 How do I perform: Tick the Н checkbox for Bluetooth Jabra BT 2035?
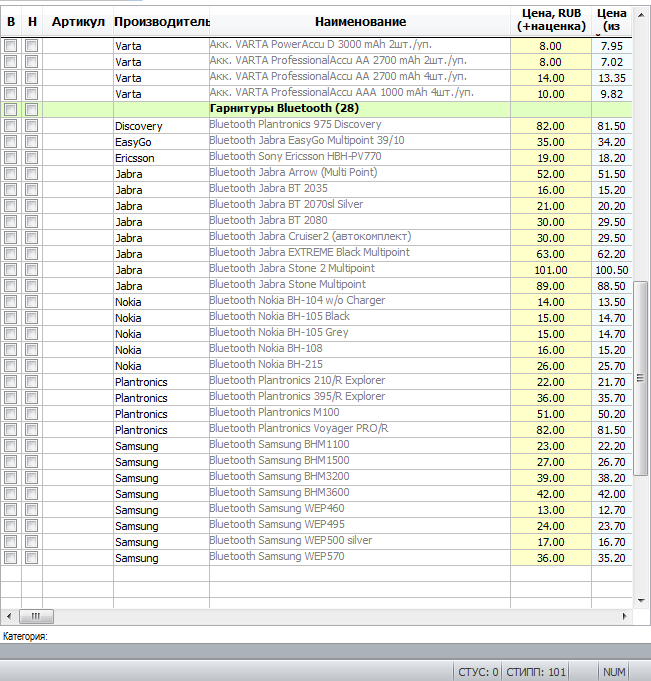[31, 189]
